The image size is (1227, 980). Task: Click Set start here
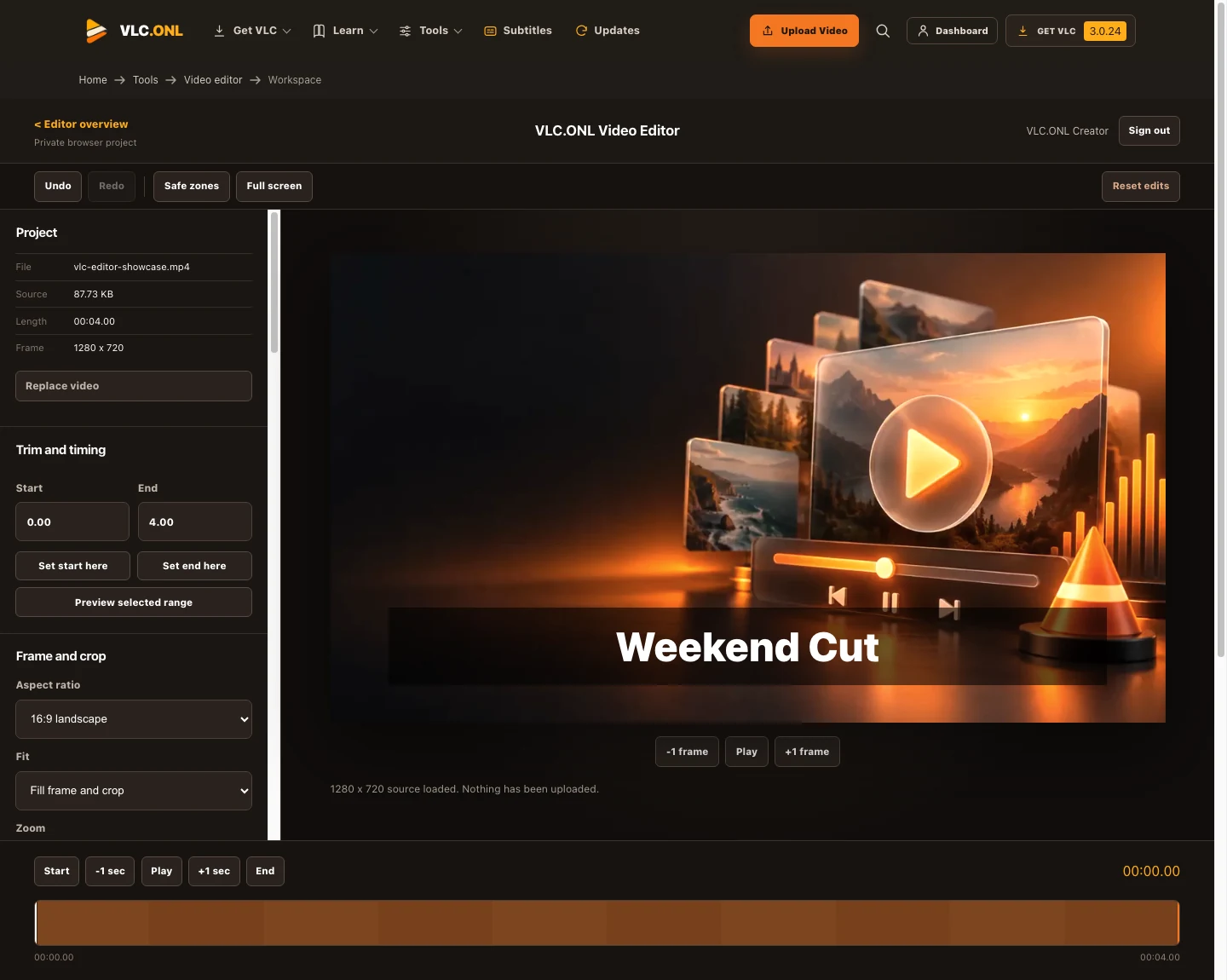pyautogui.click(x=73, y=566)
